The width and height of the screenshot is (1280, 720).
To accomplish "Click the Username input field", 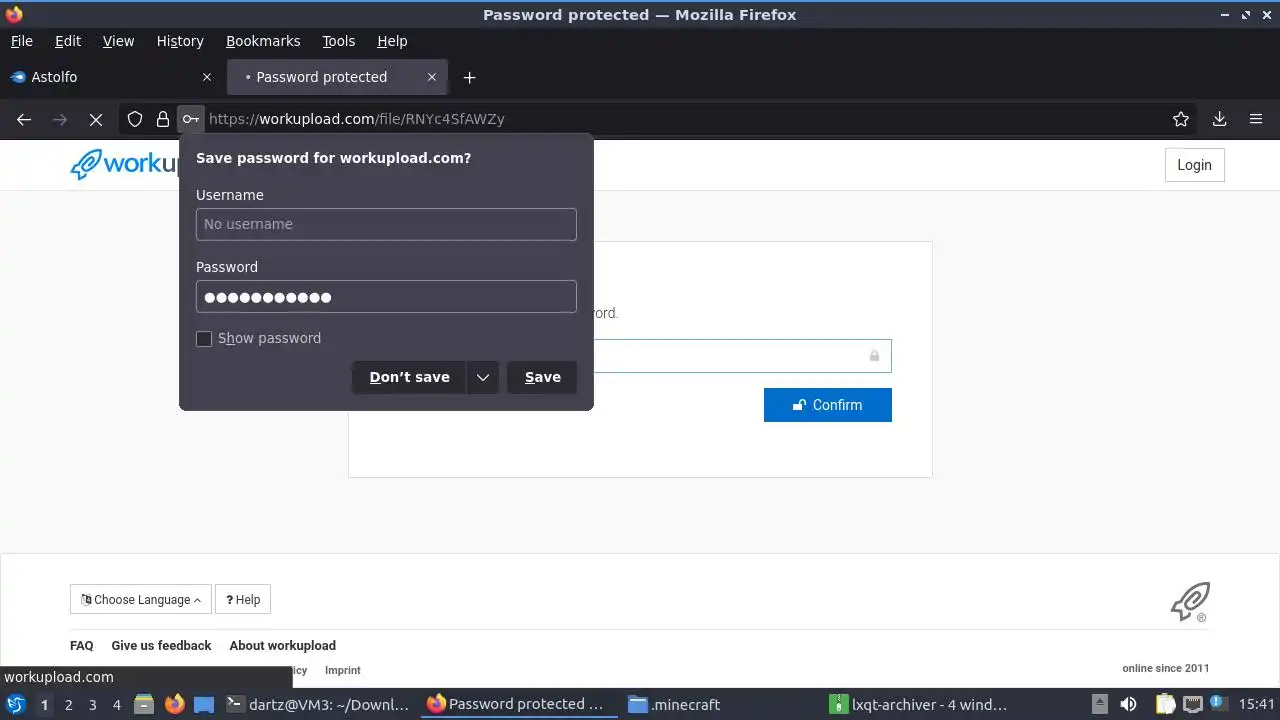I will 386,224.
